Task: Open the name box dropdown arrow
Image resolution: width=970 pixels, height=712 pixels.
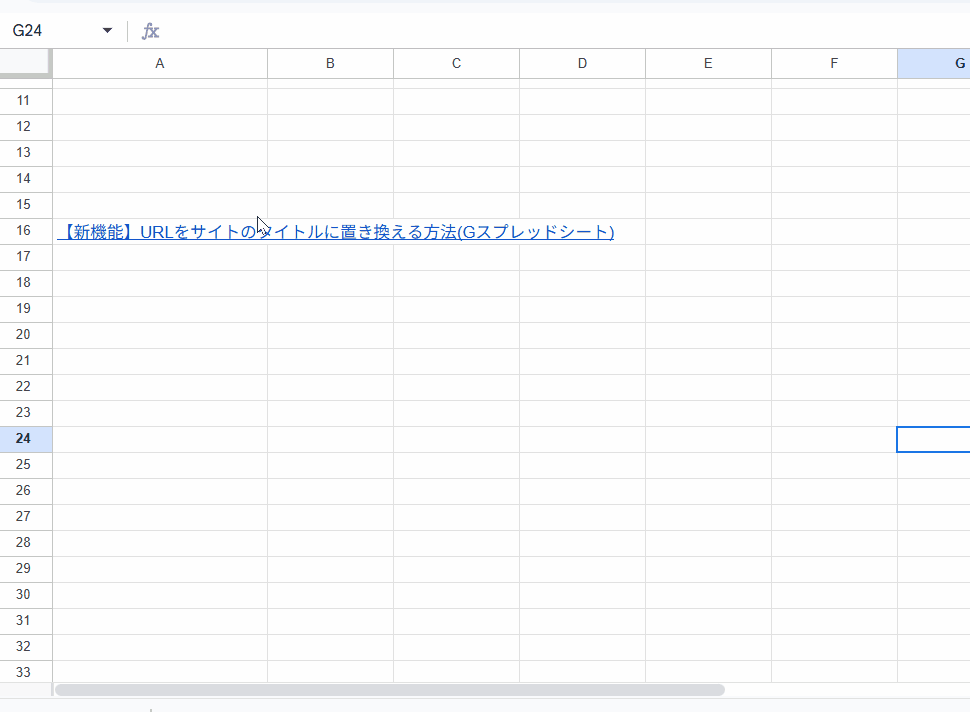Action: coord(107,31)
